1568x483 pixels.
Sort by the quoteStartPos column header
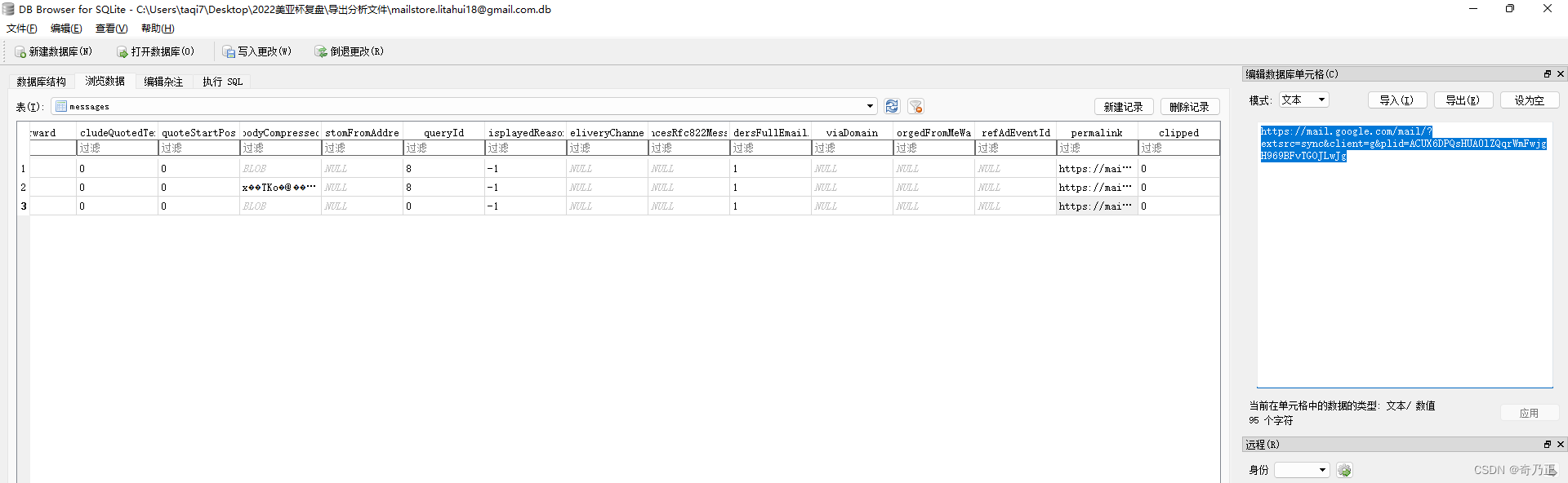point(198,132)
